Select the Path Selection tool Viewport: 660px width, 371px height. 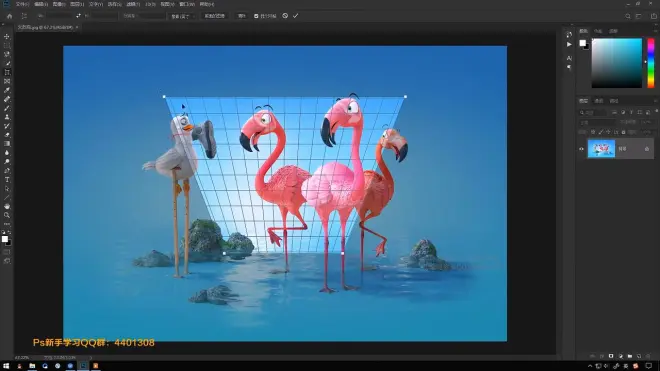[7, 189]
